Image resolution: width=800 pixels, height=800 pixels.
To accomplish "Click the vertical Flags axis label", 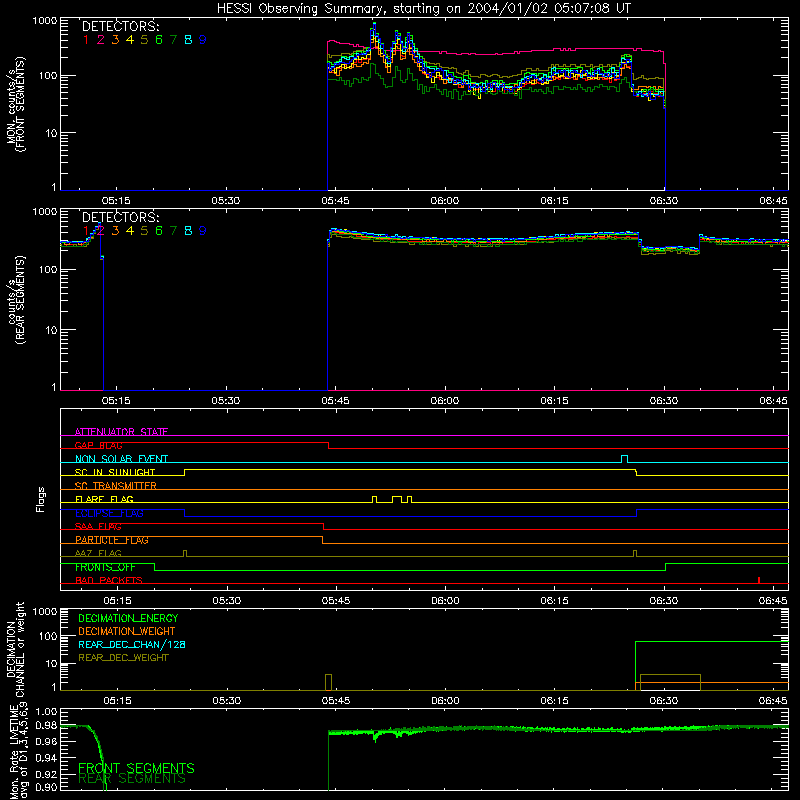I will (41, 499).
